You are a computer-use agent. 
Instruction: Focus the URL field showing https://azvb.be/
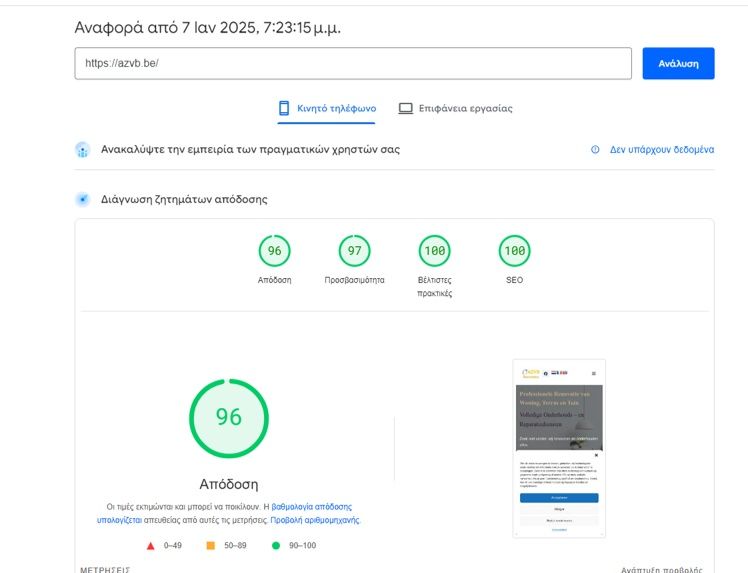[x=353, y=63]
